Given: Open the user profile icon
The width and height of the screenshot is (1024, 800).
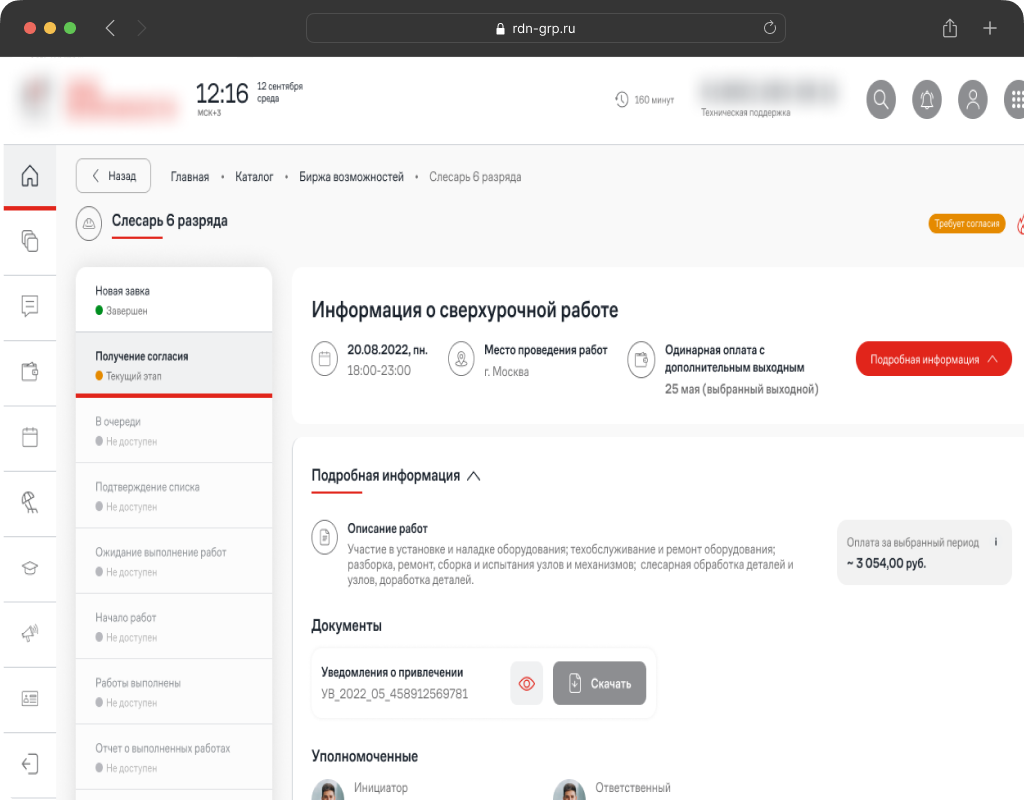Looking at the screenshot, I should click(x=972, y=99).
